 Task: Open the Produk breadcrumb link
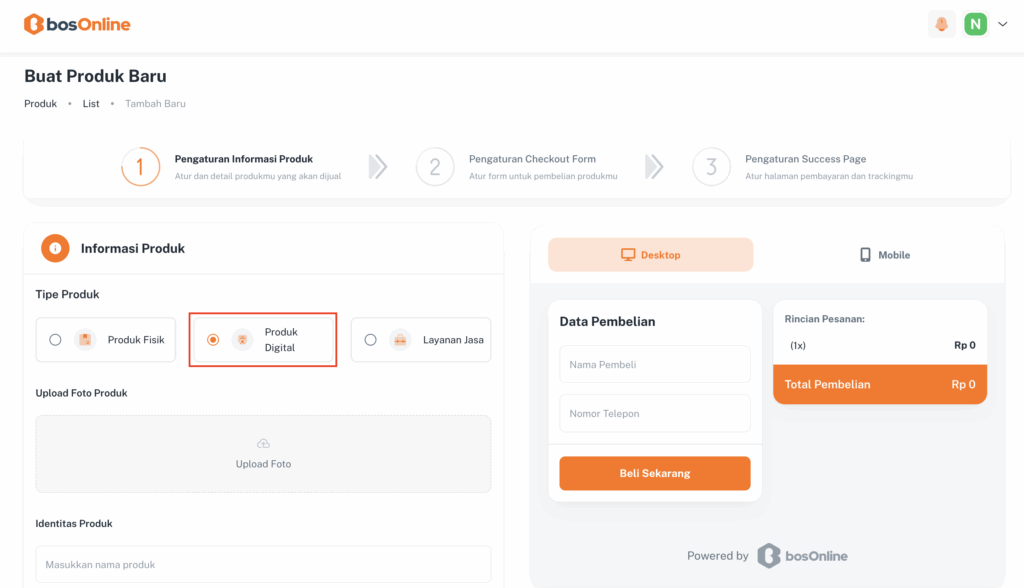pos(40,103)
